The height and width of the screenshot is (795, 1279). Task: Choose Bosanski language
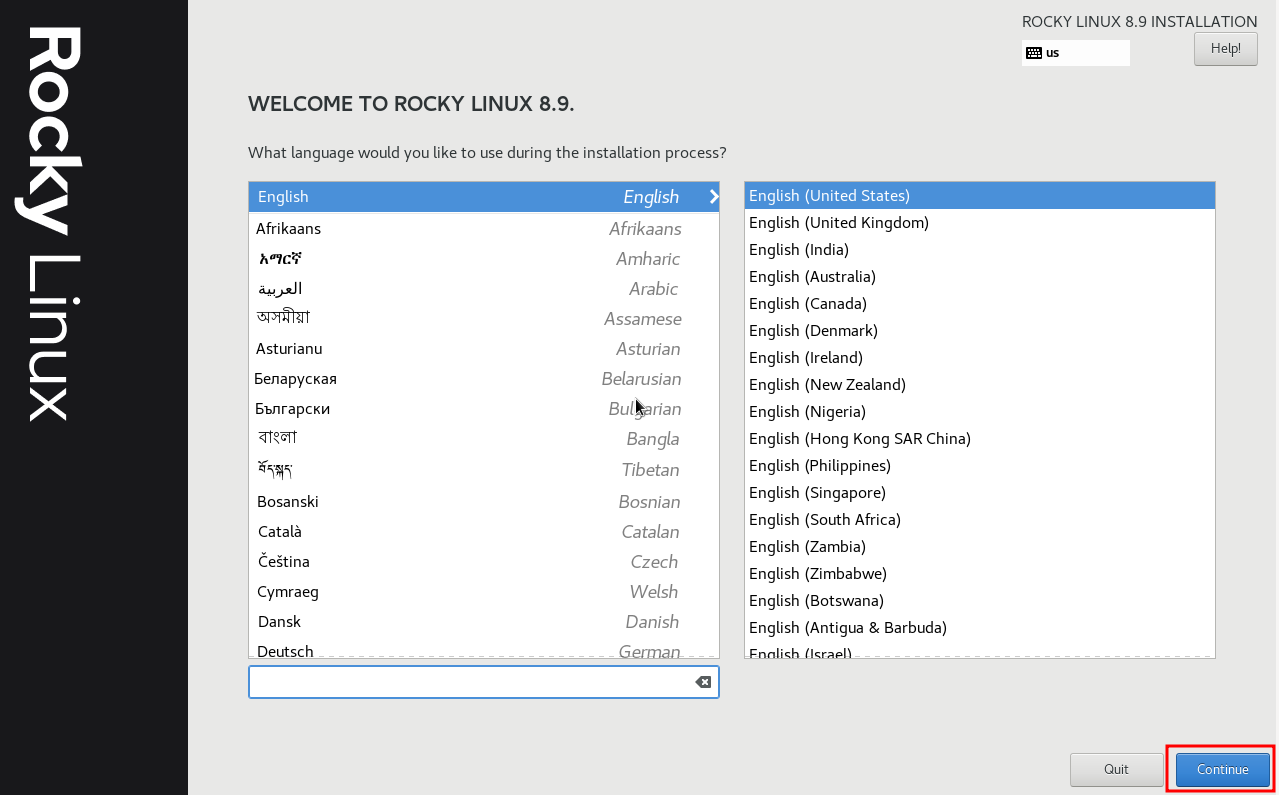[x=484, y=501]
